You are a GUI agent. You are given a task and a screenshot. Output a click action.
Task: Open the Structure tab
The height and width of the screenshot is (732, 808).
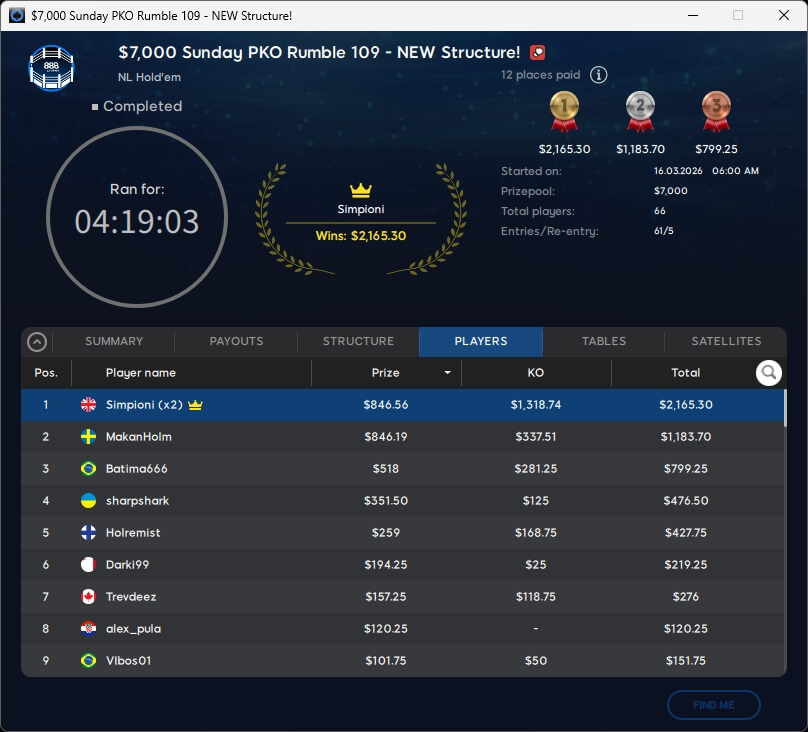(x=358, y=341)
